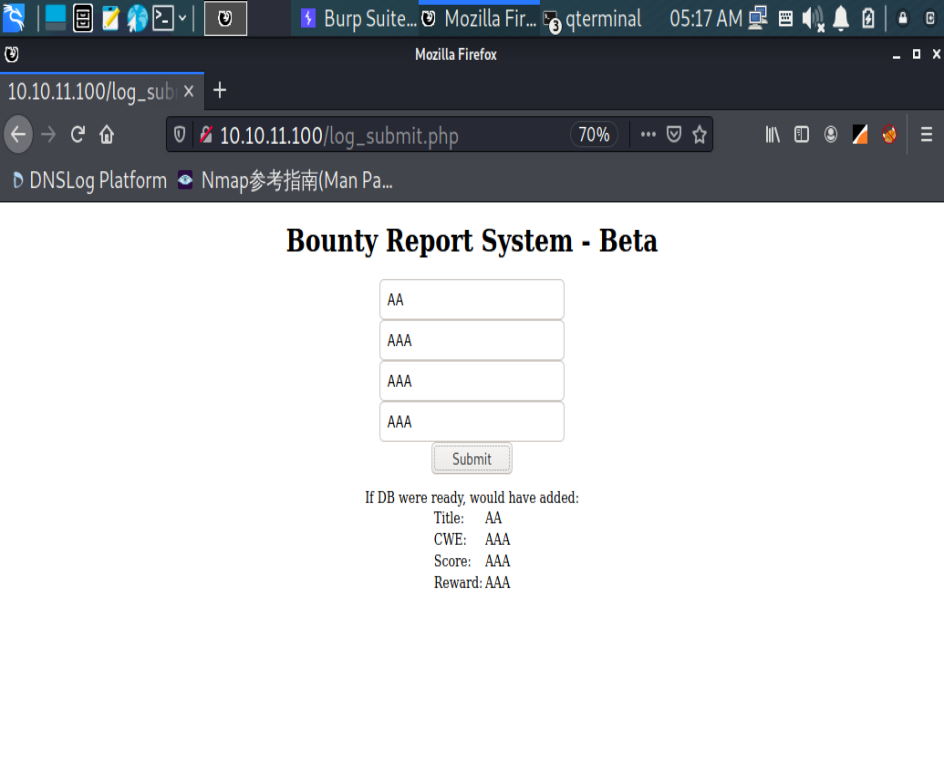This screenshot has width=944, height=776.
Task: Reload the current page
Action: (78, 134)
